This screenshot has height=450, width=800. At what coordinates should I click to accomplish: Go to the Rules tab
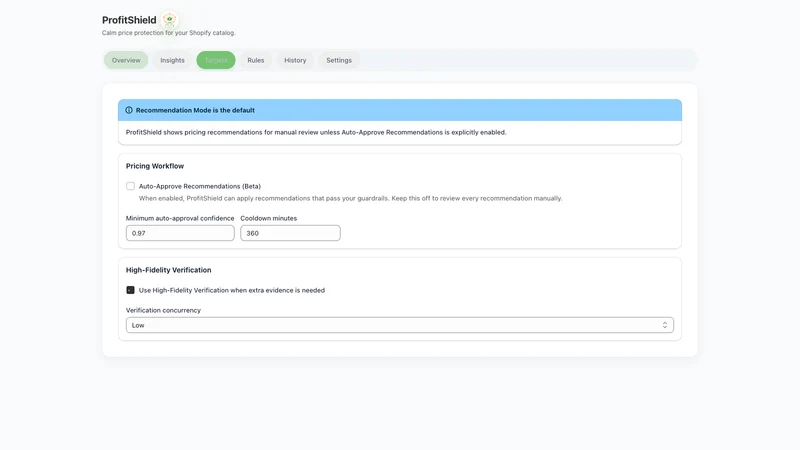click(256, 60)
